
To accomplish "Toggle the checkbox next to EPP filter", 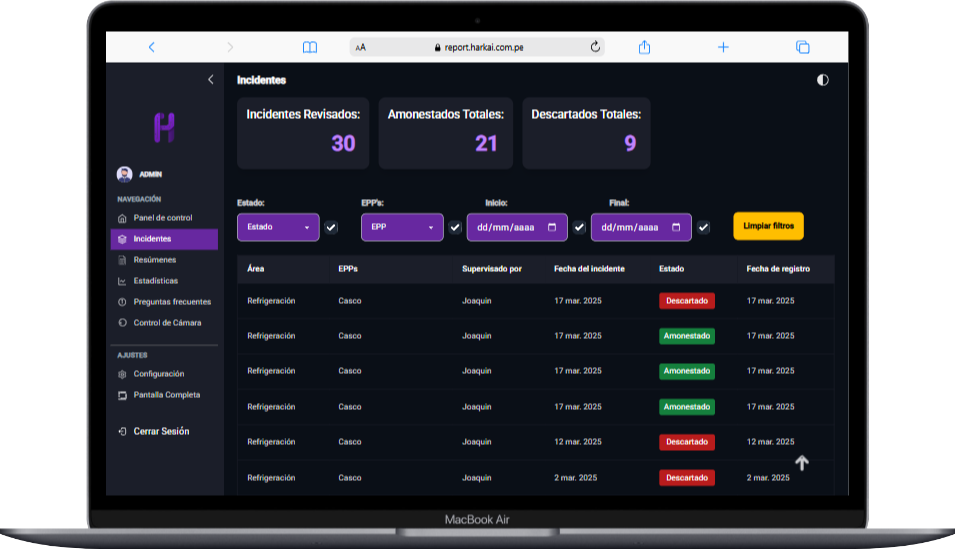I will (x=455, y=227).
